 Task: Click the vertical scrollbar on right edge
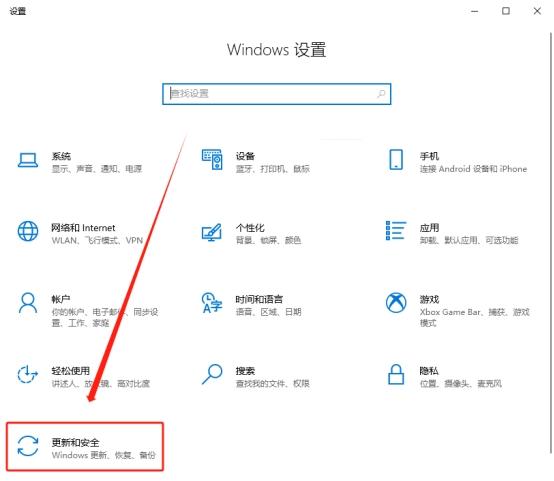(x=550, y=242)
